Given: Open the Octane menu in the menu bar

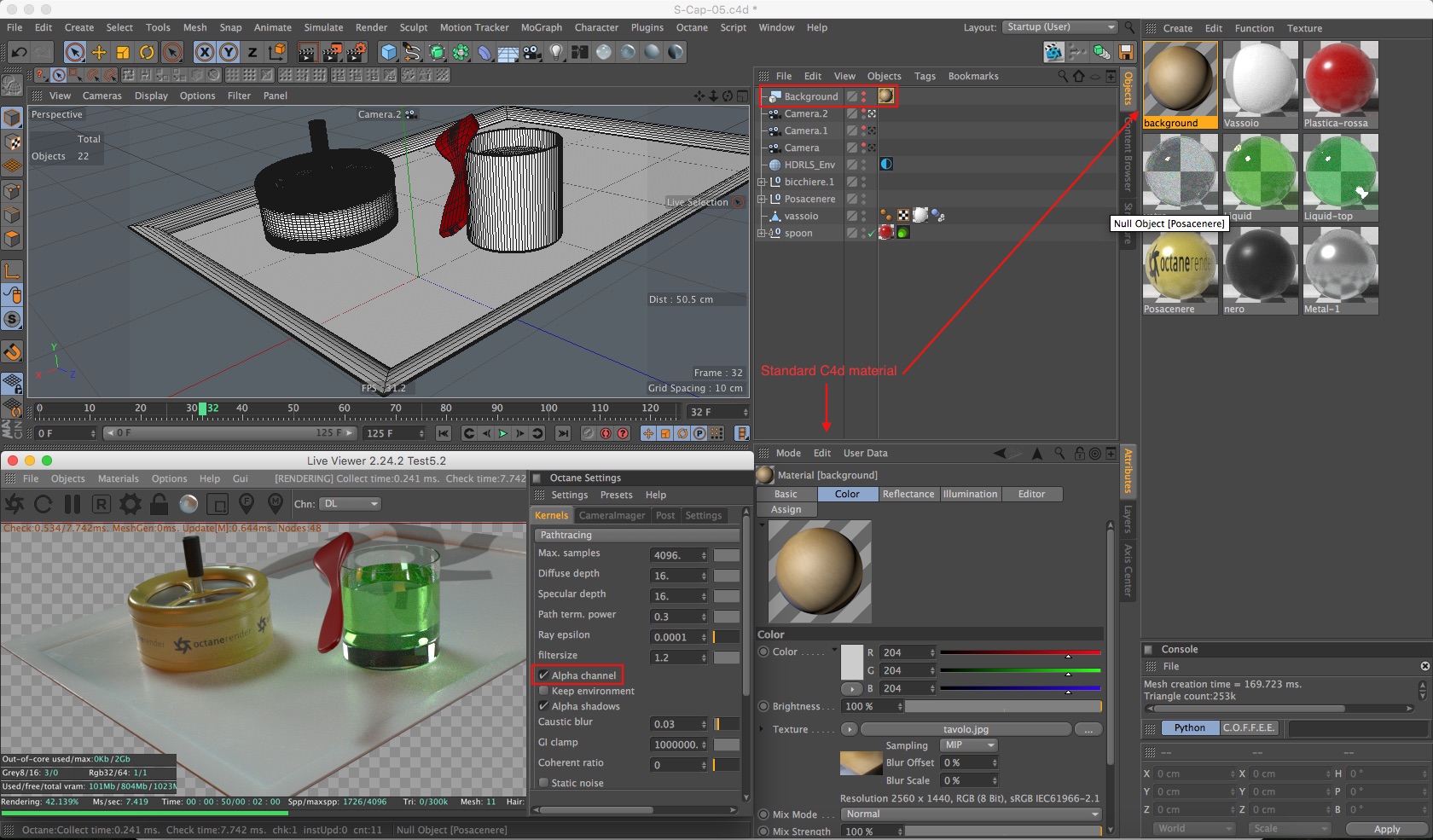Looking at the screenshot, I should 691,27.
